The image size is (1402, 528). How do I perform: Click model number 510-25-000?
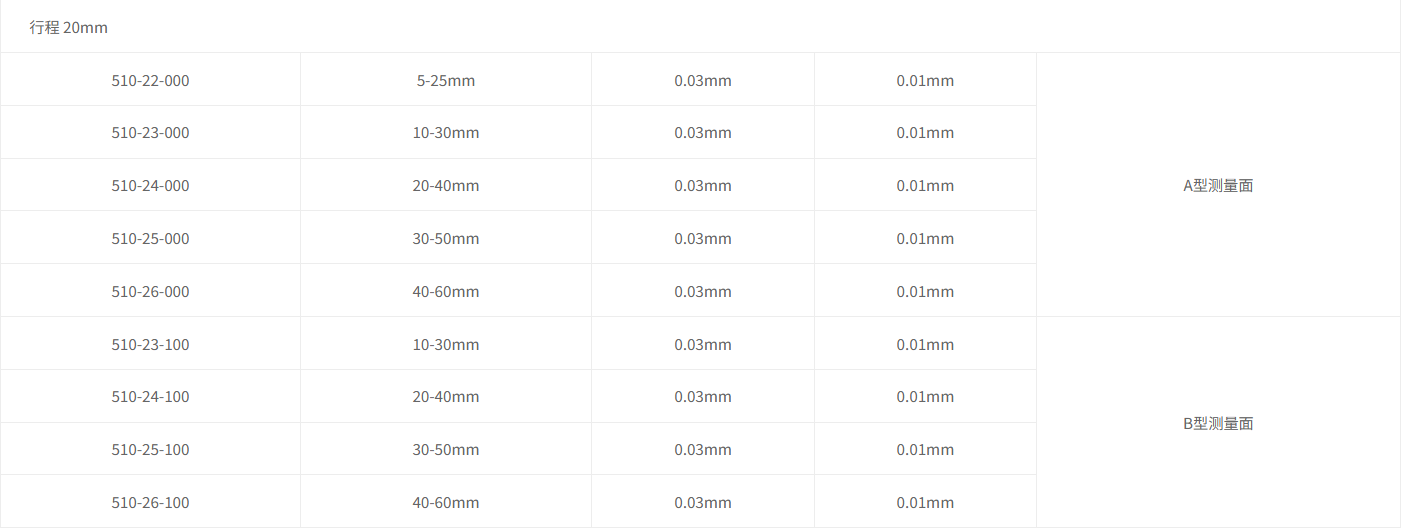point(150,239)
